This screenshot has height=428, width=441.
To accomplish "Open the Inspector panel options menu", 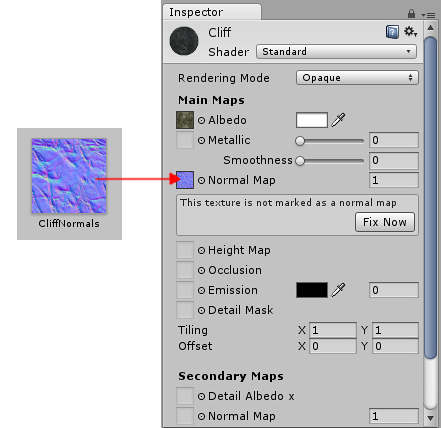I will click(x=428, y=15).
